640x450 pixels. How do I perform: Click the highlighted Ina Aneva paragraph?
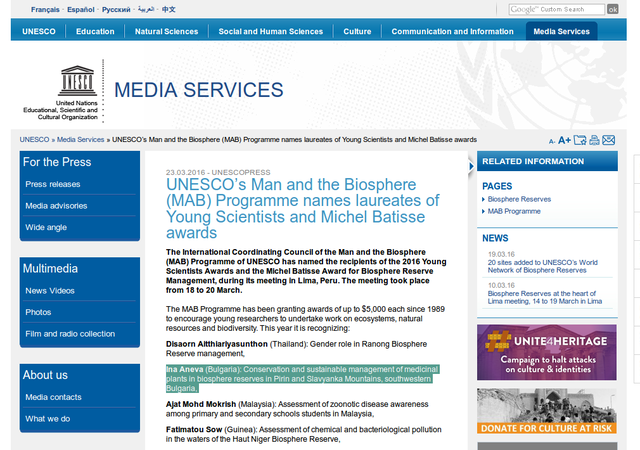click(302, 379)
